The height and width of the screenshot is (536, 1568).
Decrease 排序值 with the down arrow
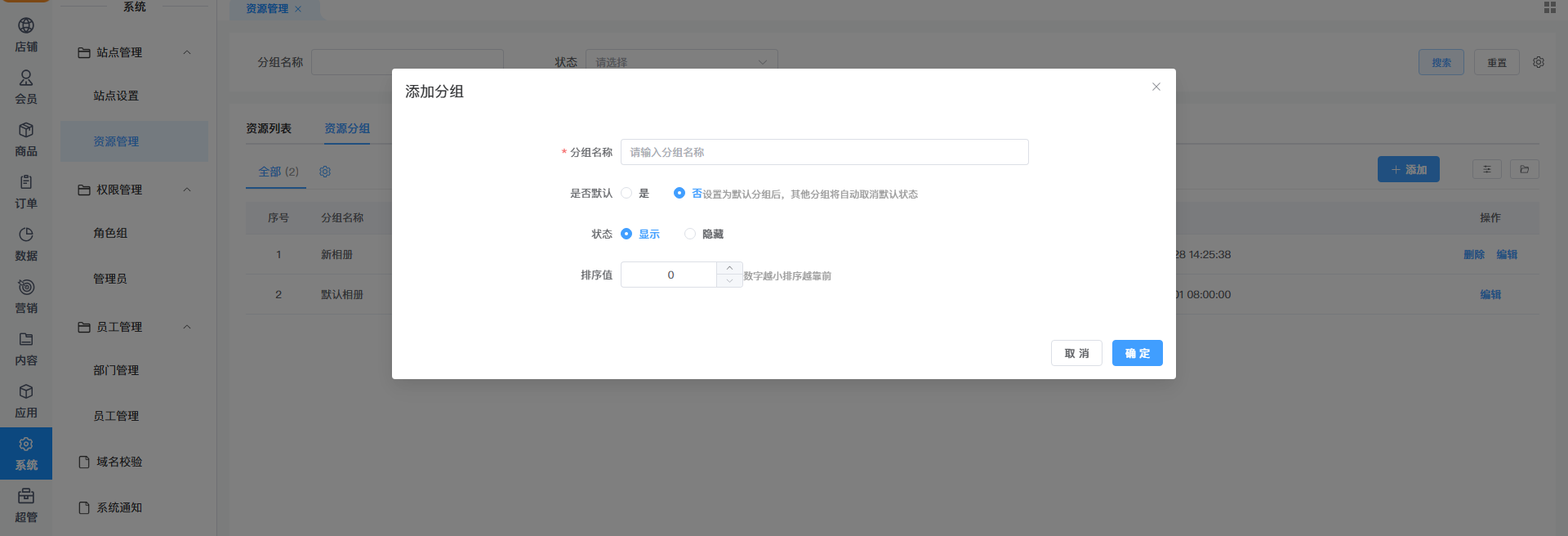point(729,281)
